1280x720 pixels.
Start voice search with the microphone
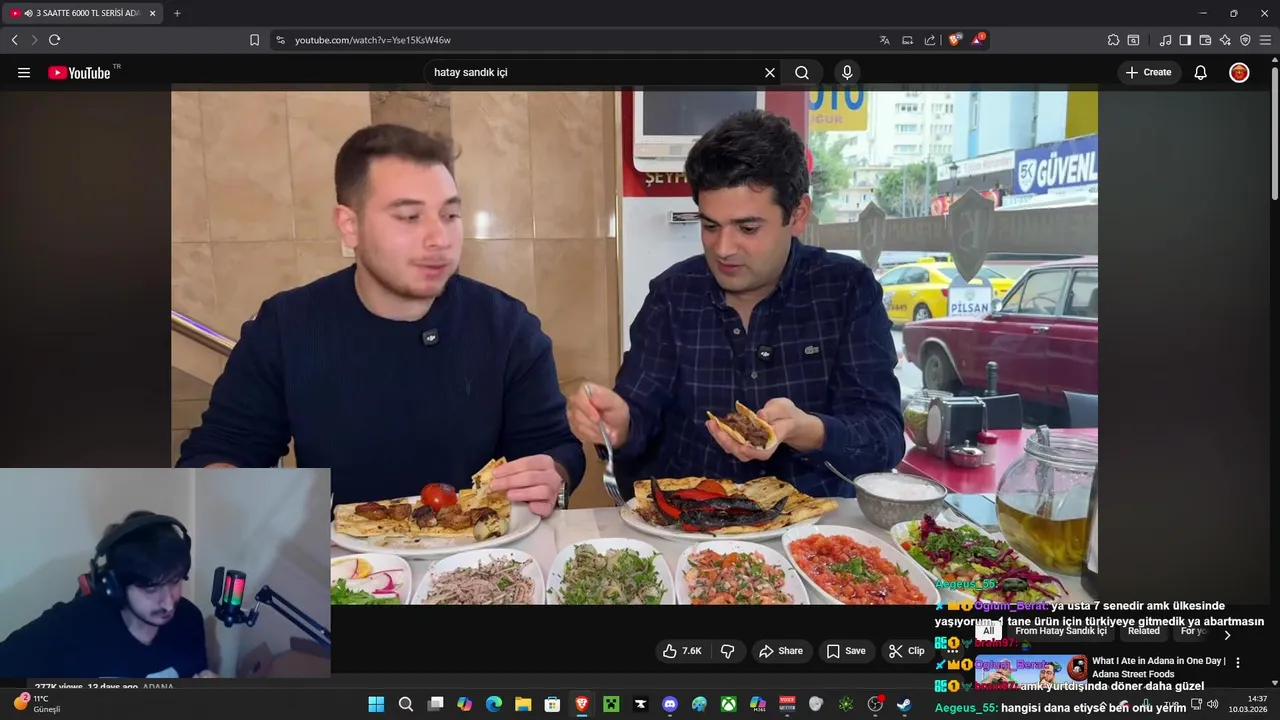pyautogui.click(x=847, y=73)
